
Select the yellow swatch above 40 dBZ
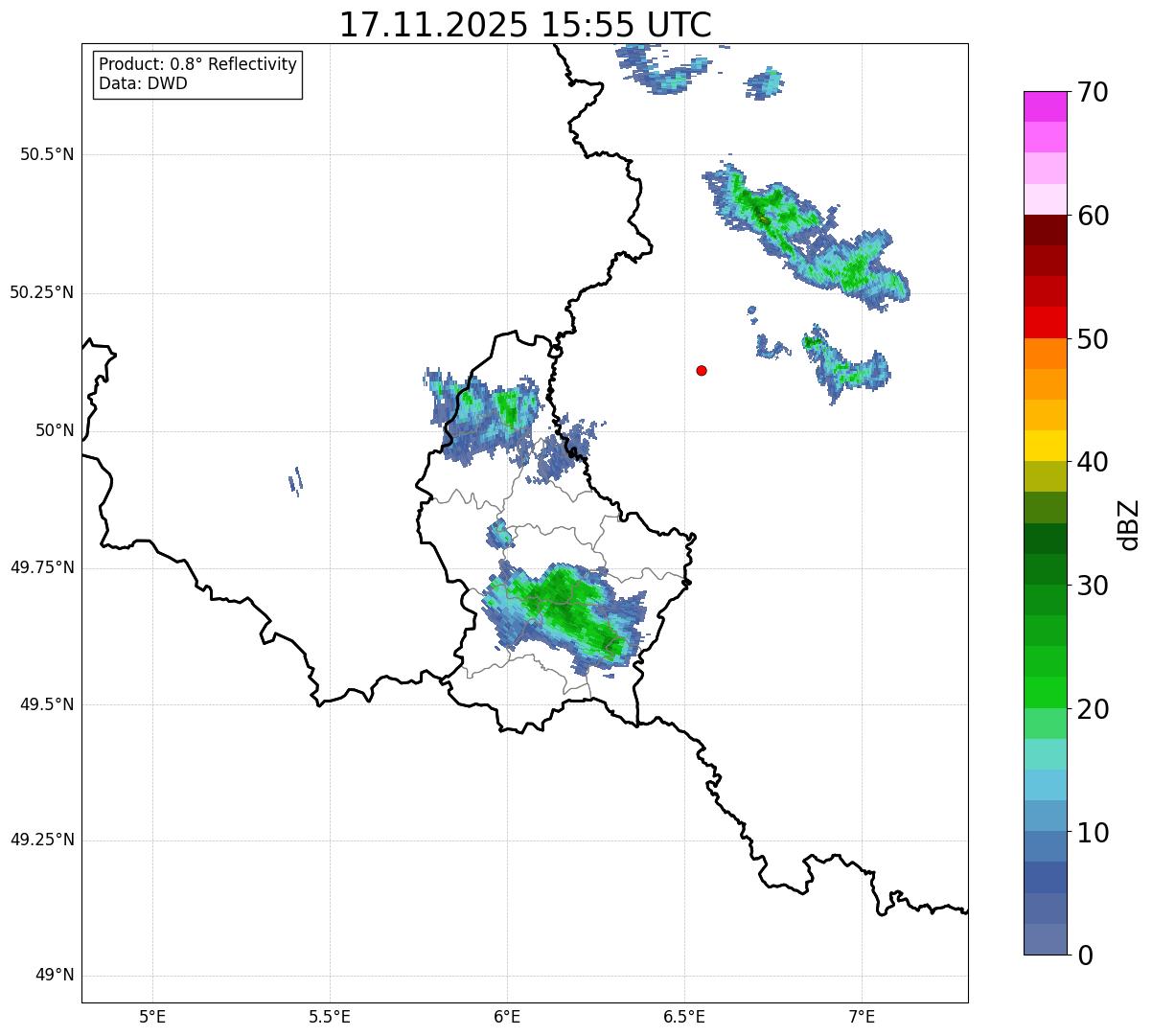(1045, 446)
